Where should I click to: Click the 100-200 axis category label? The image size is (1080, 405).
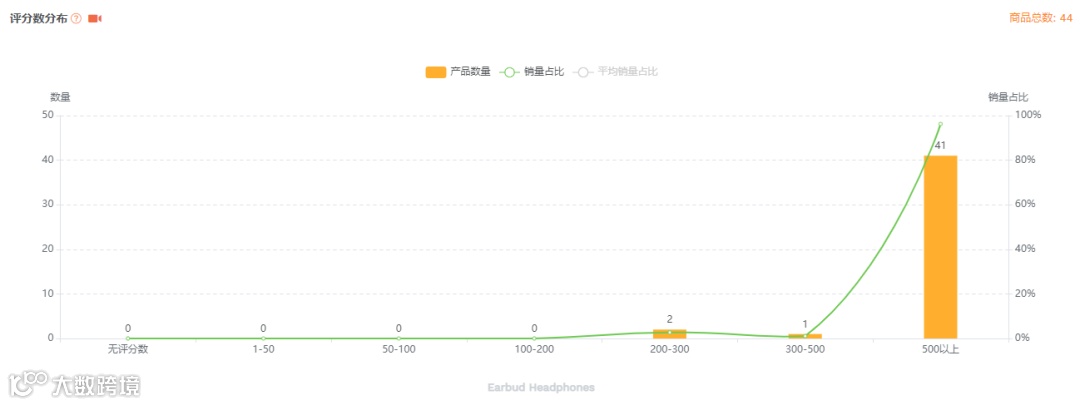(x=534, y=349)
